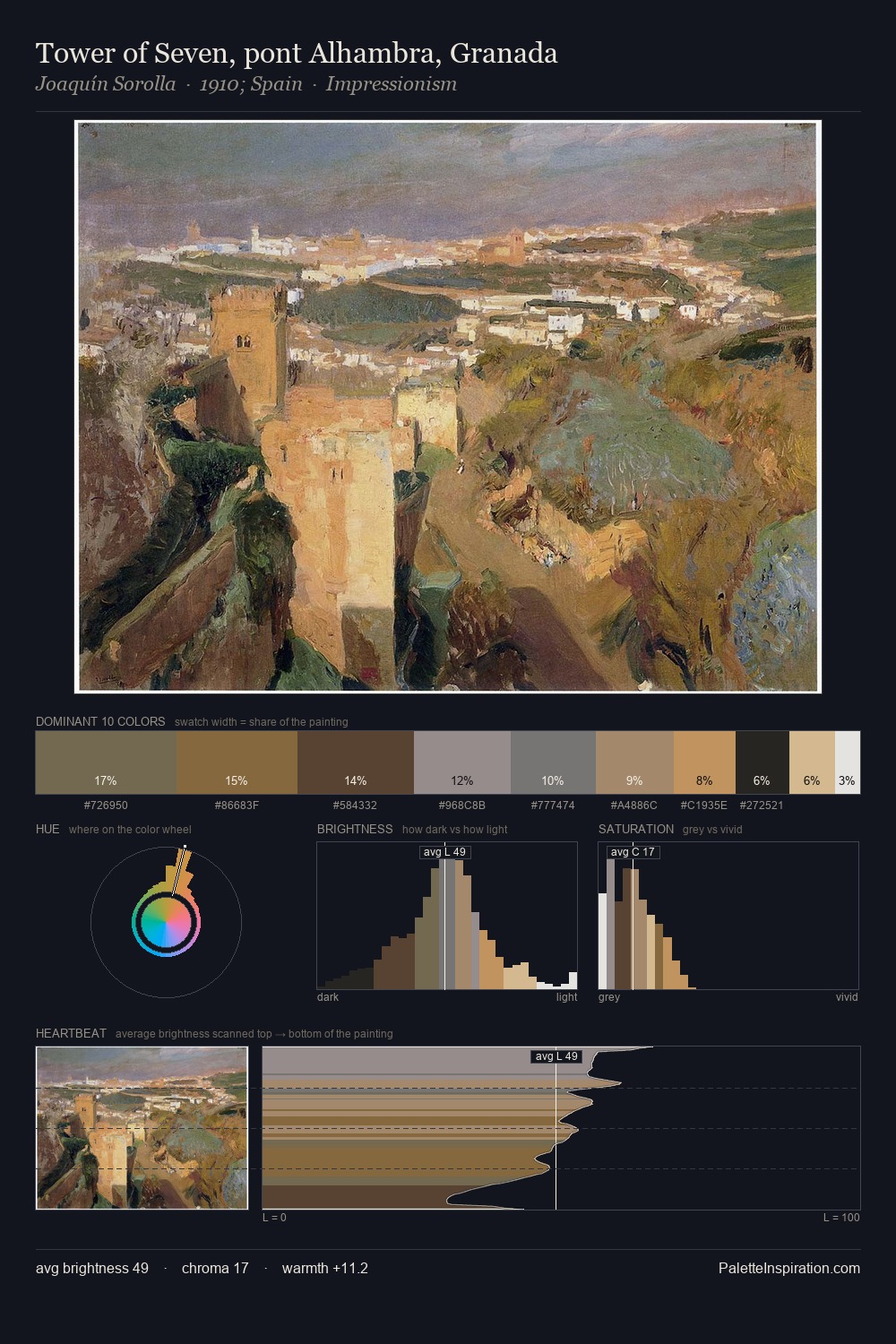896x1344 pixels.
Task: Click the 'L = 100' heartbeat axis label
Action: (841, 1217)
